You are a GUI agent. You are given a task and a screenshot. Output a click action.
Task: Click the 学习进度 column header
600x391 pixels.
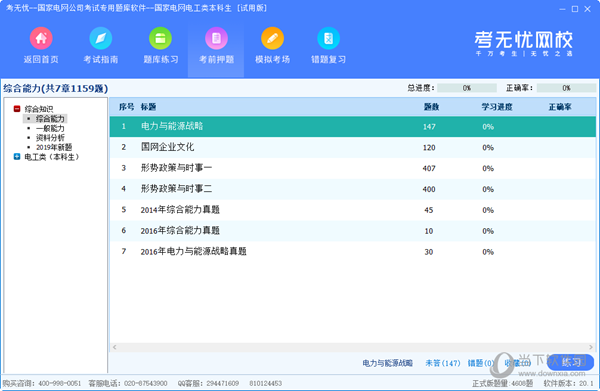pyautogui.click(x=497, y=107)
